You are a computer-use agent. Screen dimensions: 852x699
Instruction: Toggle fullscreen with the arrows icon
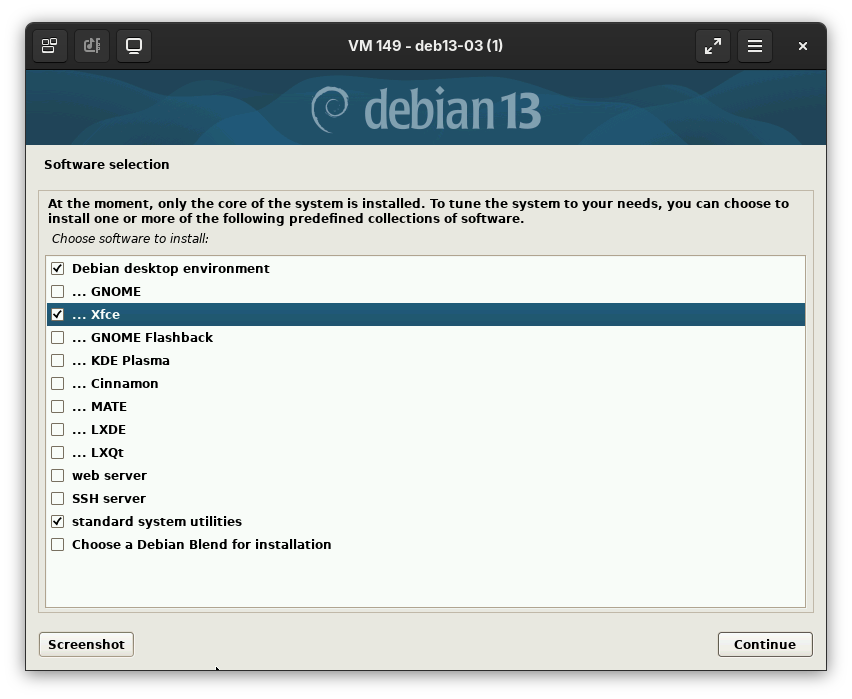point(712,46)
